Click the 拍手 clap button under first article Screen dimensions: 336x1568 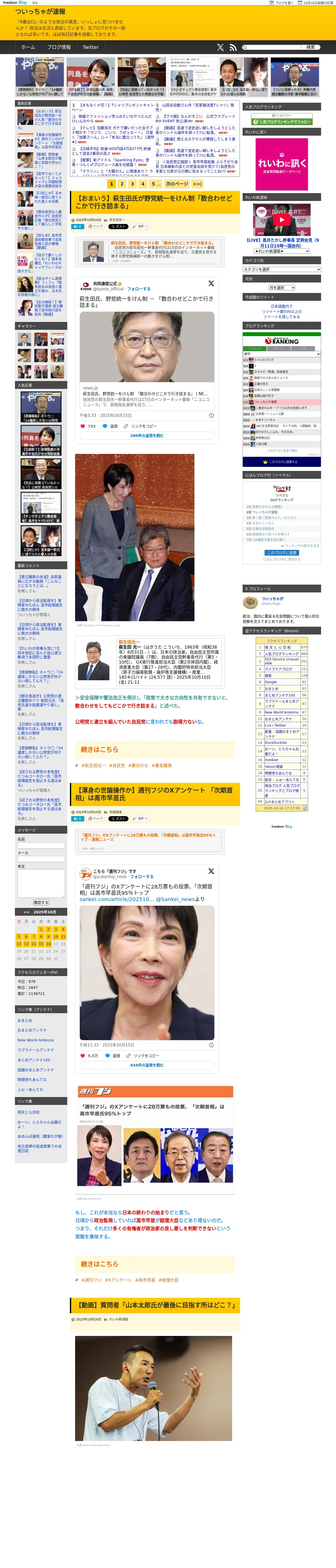(x=140, y=226)
